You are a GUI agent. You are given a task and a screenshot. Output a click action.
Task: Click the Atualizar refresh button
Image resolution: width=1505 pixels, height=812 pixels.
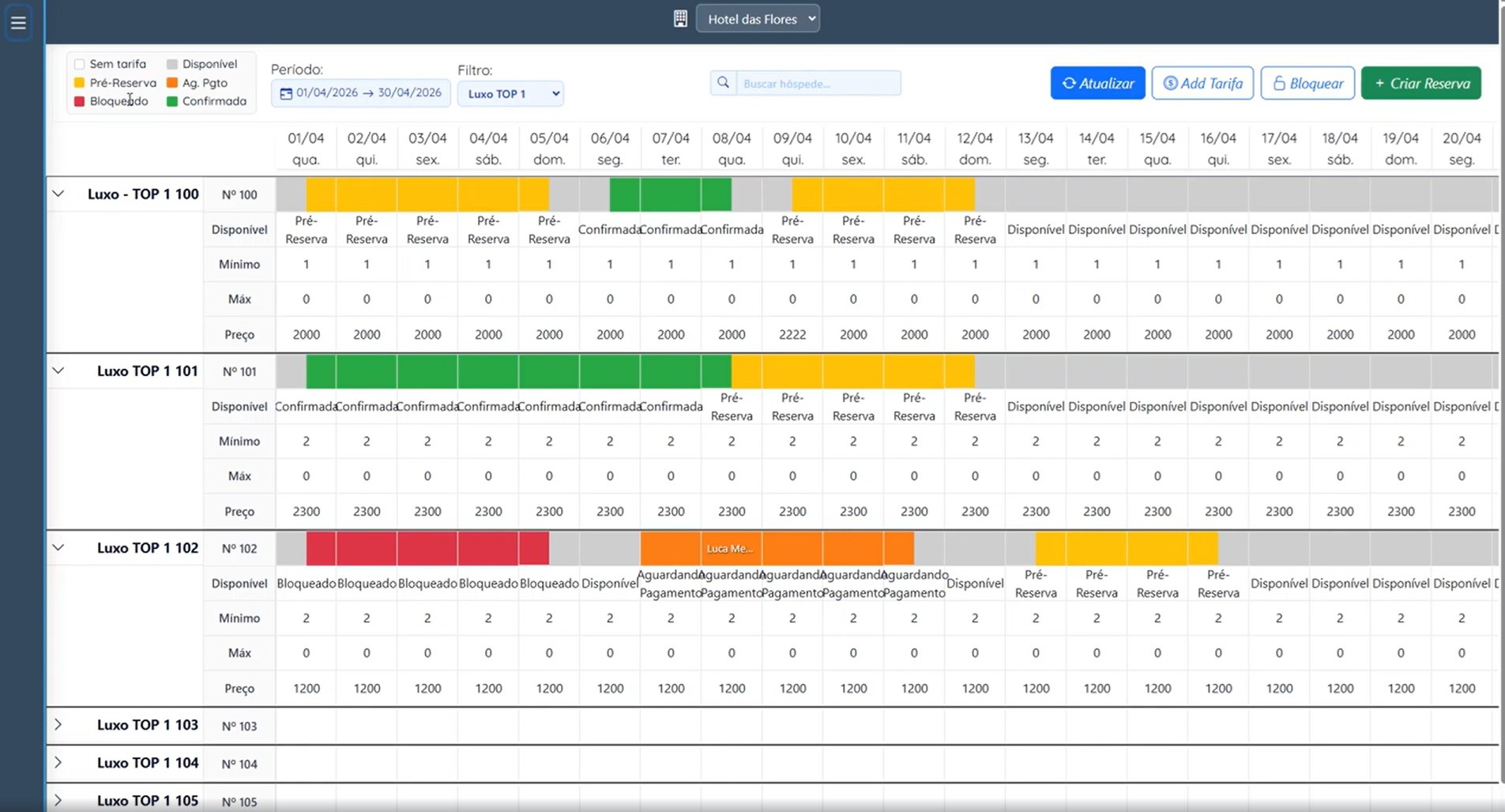point(1097,83)
